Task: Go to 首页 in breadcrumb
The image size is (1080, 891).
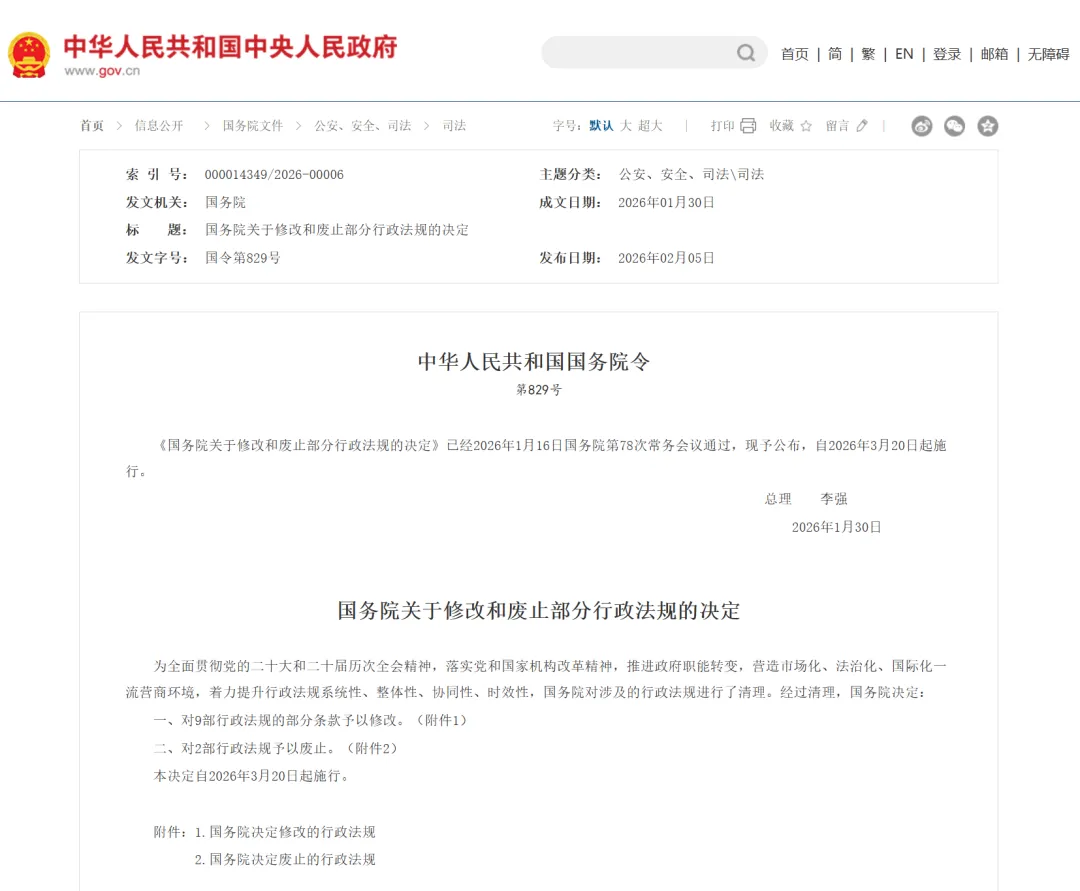Action: click(92, 125)
